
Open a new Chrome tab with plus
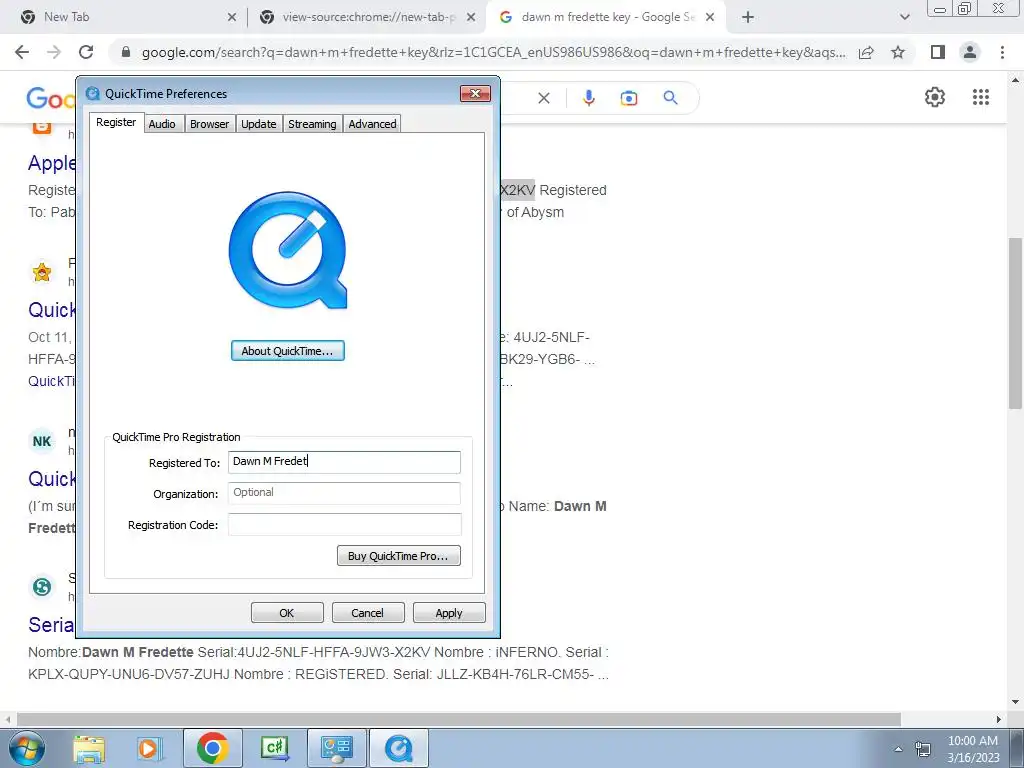748,17
